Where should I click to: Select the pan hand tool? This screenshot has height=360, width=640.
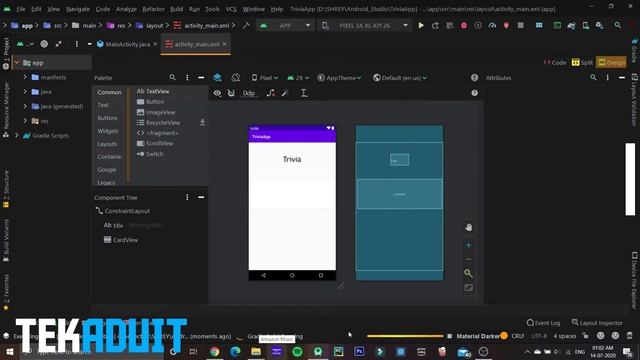pos(469,228)
